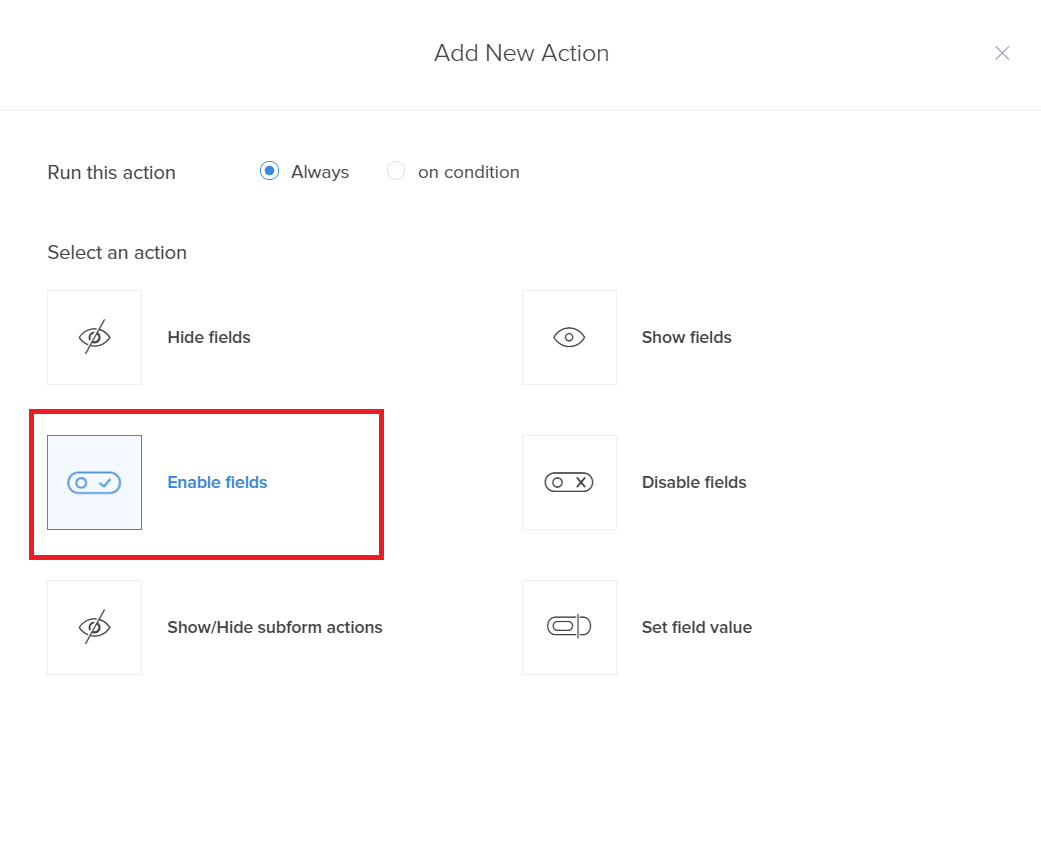Select the Set field value icon

click(569, 628)
